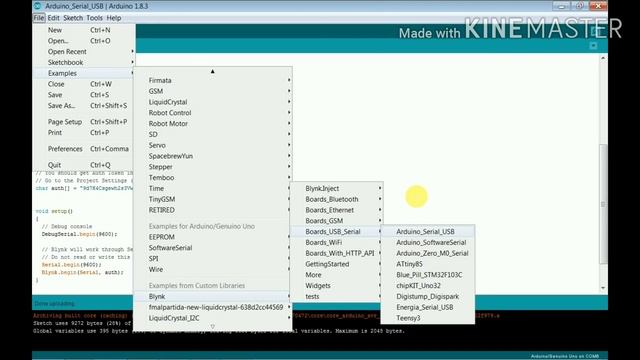Open Time examples submenu
The image size is (640, 360).
(213, 189)
